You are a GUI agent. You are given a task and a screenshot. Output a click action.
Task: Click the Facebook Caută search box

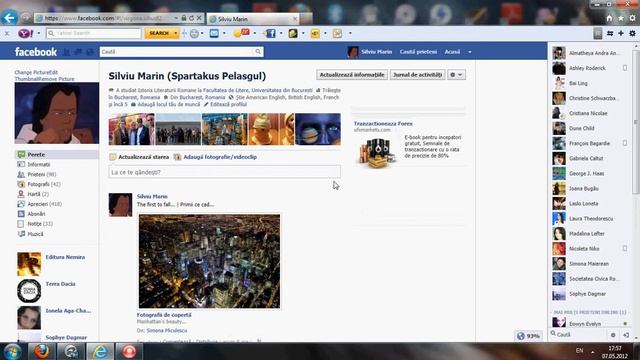point(176,52)
